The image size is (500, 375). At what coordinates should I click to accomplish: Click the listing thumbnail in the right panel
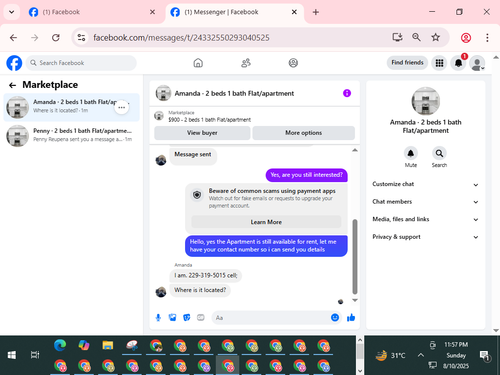pos(426,101)
